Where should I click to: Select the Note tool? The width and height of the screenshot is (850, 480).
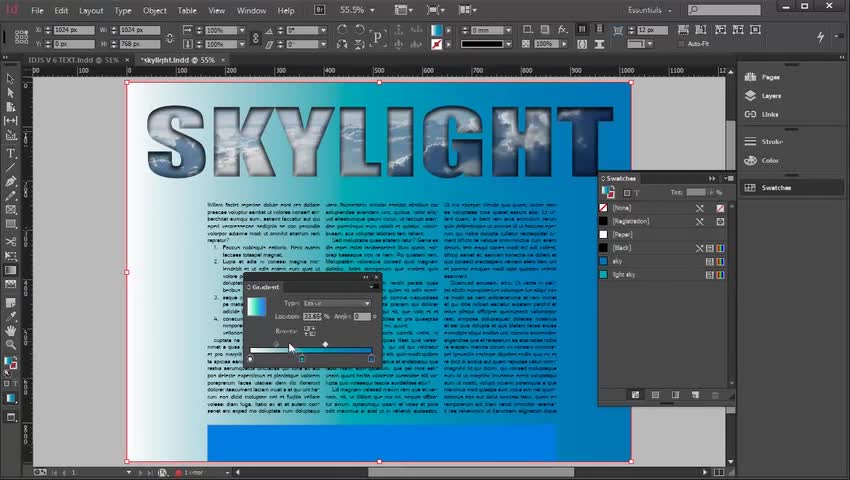pyautogui.click(x=10, y=302)
